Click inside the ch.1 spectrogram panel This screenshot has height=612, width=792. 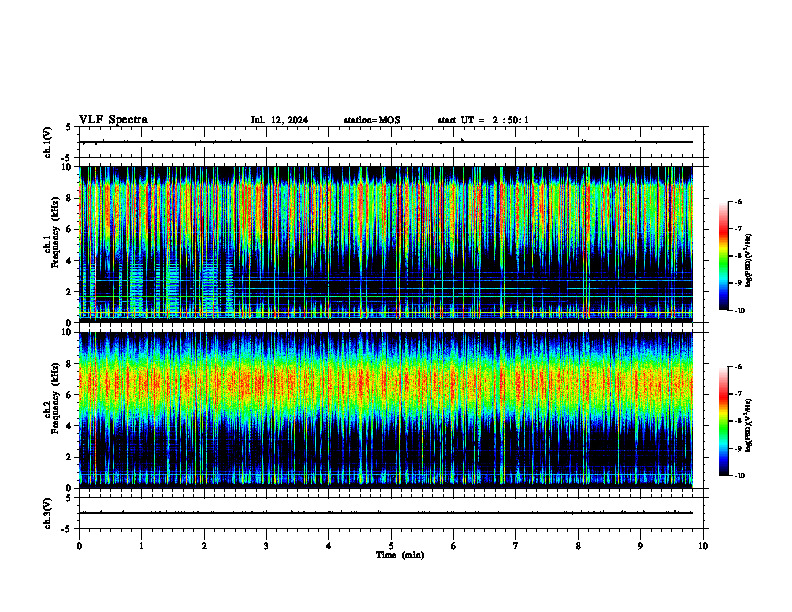pyautogui.click(x=386, y=244)
